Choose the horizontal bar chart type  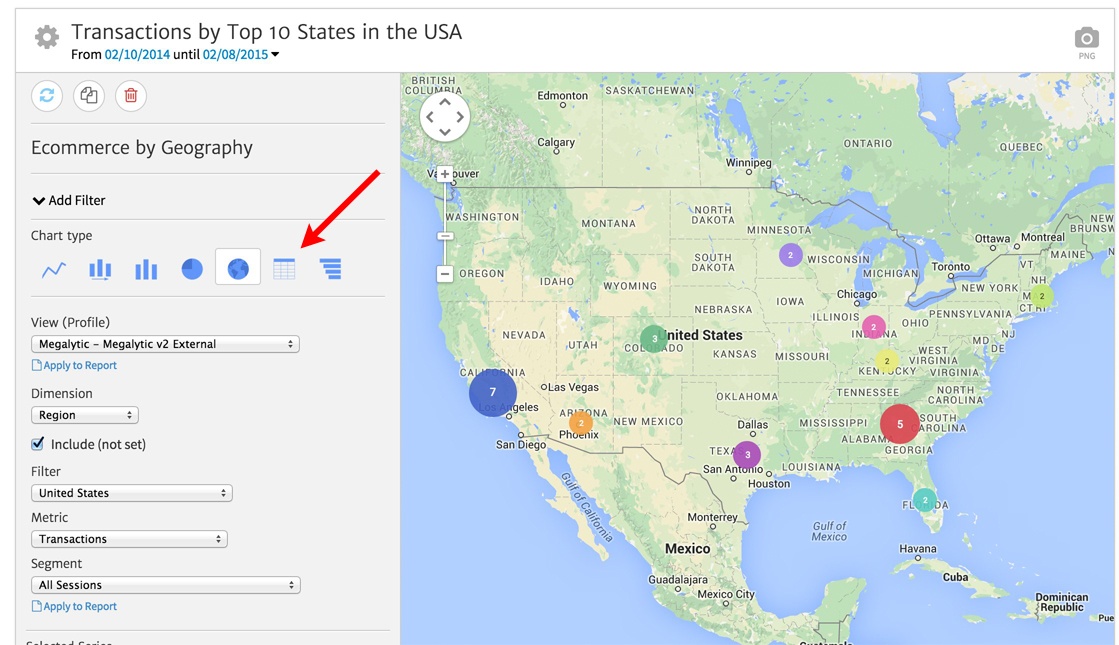tap(330, 269)
